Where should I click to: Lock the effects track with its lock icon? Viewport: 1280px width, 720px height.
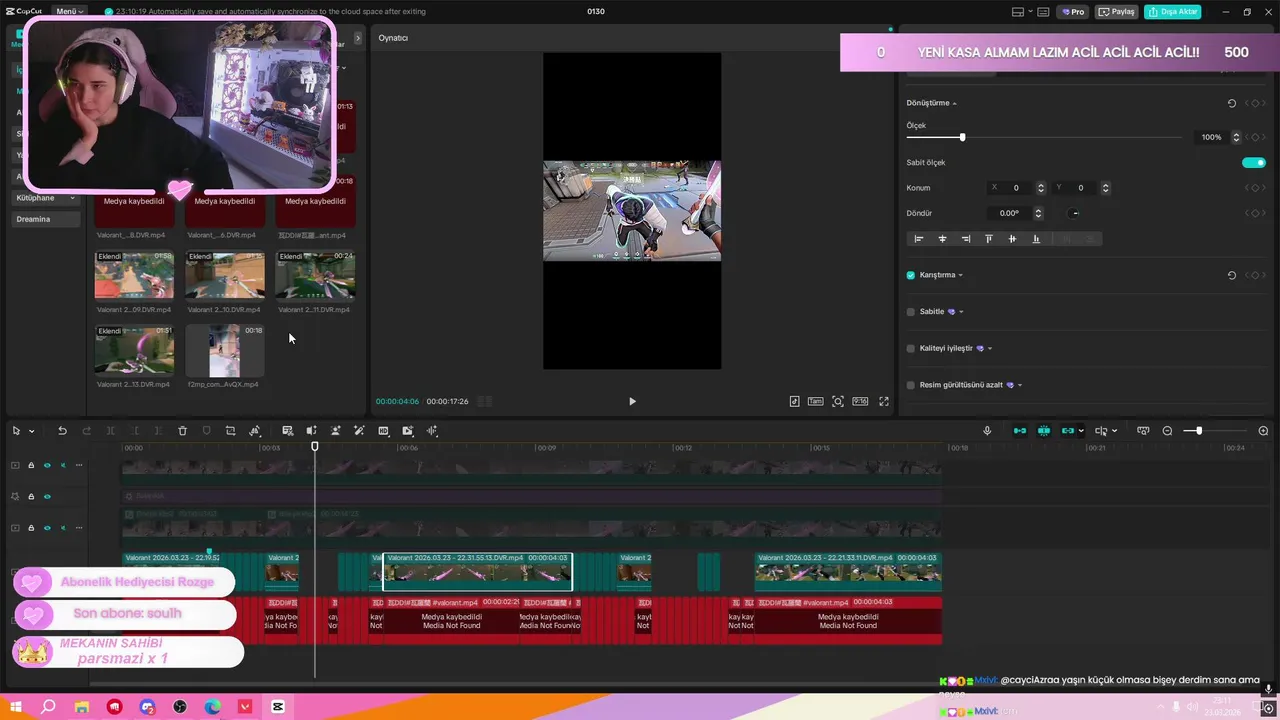[x=31, y=496]
